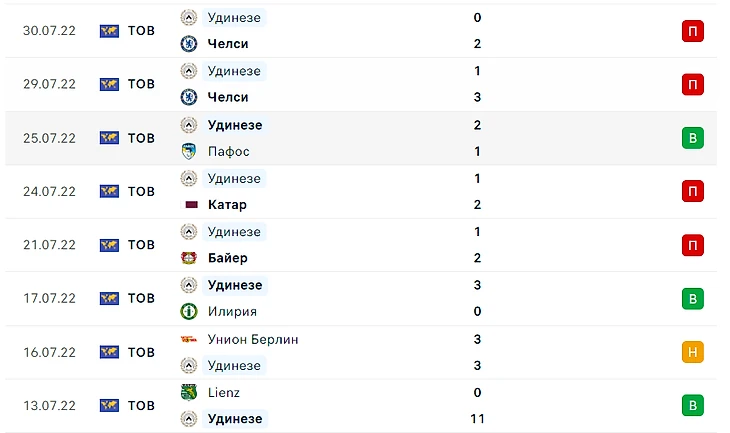The image size is (730, 433).
Task: Click the score 11 in Lienz match
Action: [477, 419]
